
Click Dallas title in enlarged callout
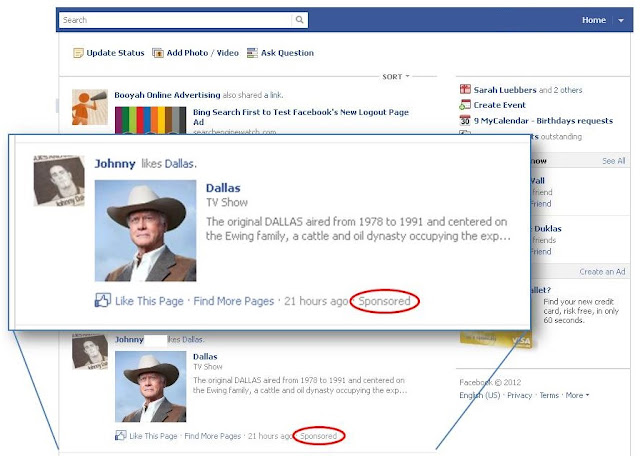tap(223, 188)
